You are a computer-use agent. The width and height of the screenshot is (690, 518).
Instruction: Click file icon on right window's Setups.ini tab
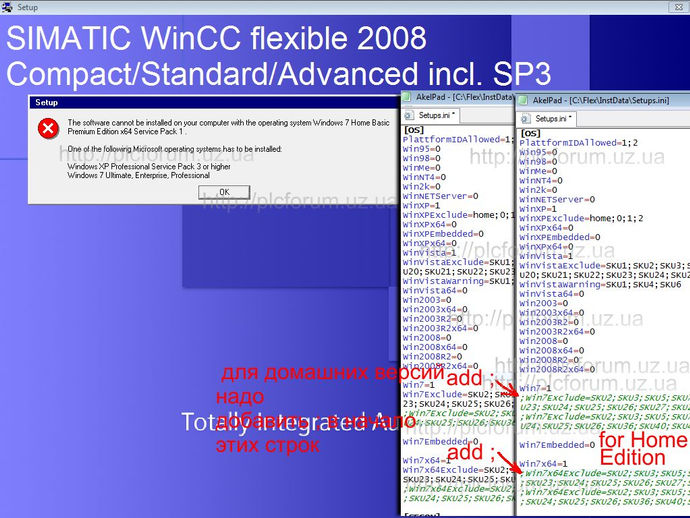(x=525, y=119)
